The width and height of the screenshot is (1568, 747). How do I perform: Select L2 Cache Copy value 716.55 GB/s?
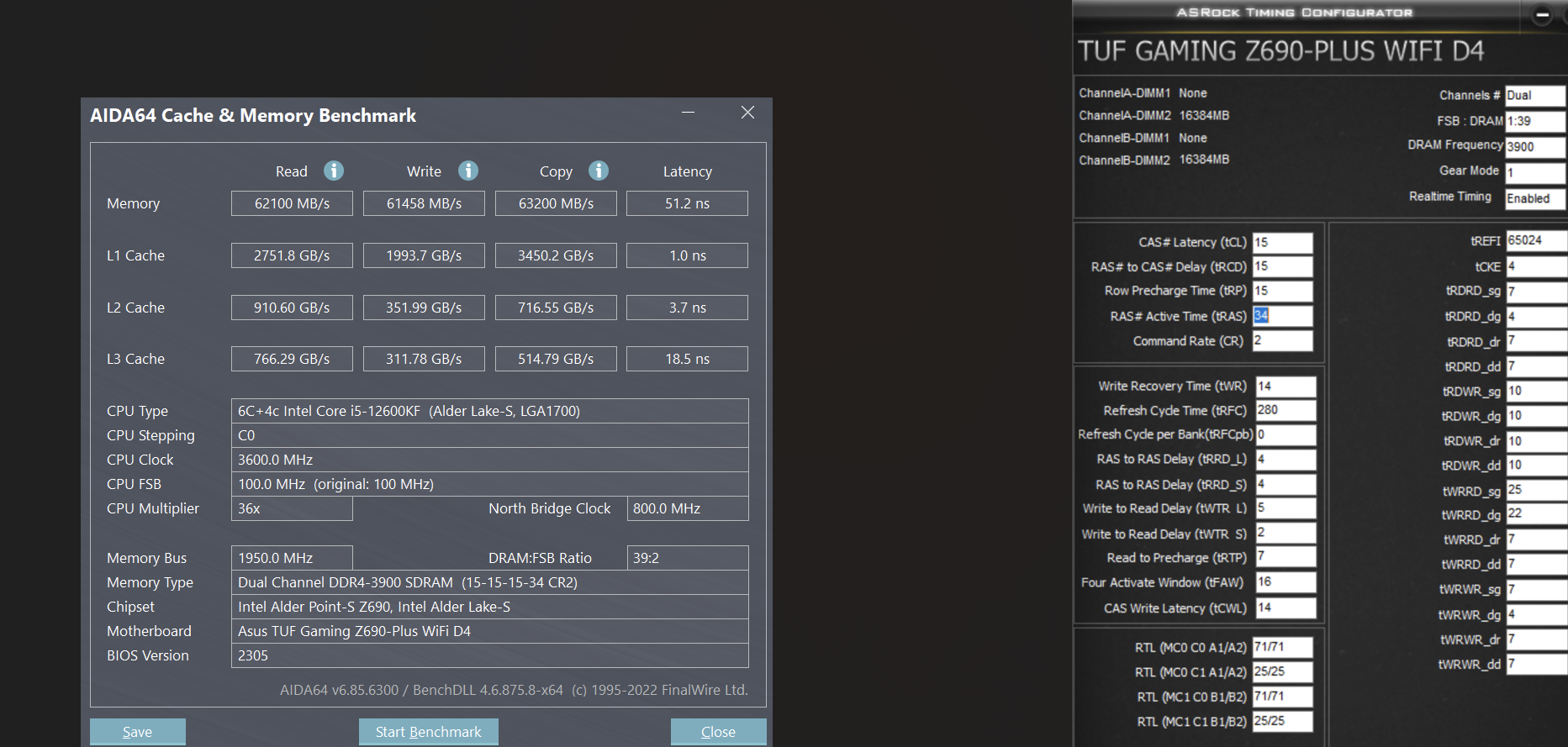556,308
